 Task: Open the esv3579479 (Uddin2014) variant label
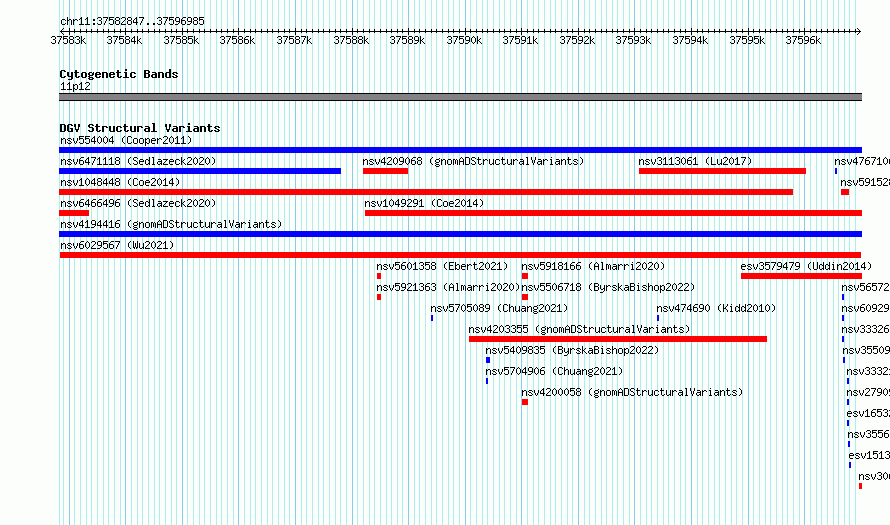(x=806, y=266)
